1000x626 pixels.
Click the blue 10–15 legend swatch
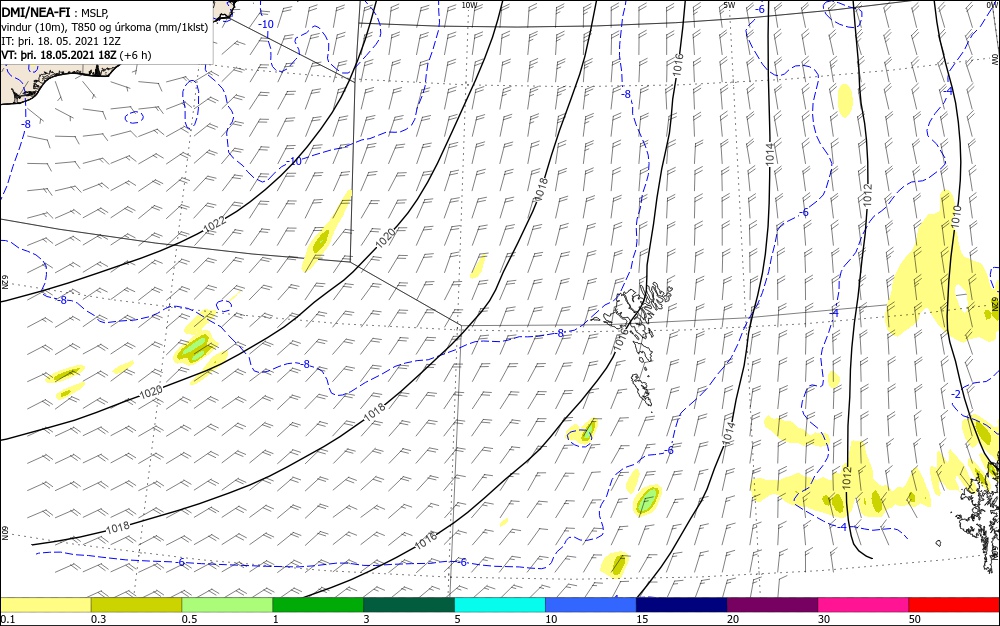click(x=591, y=604)
